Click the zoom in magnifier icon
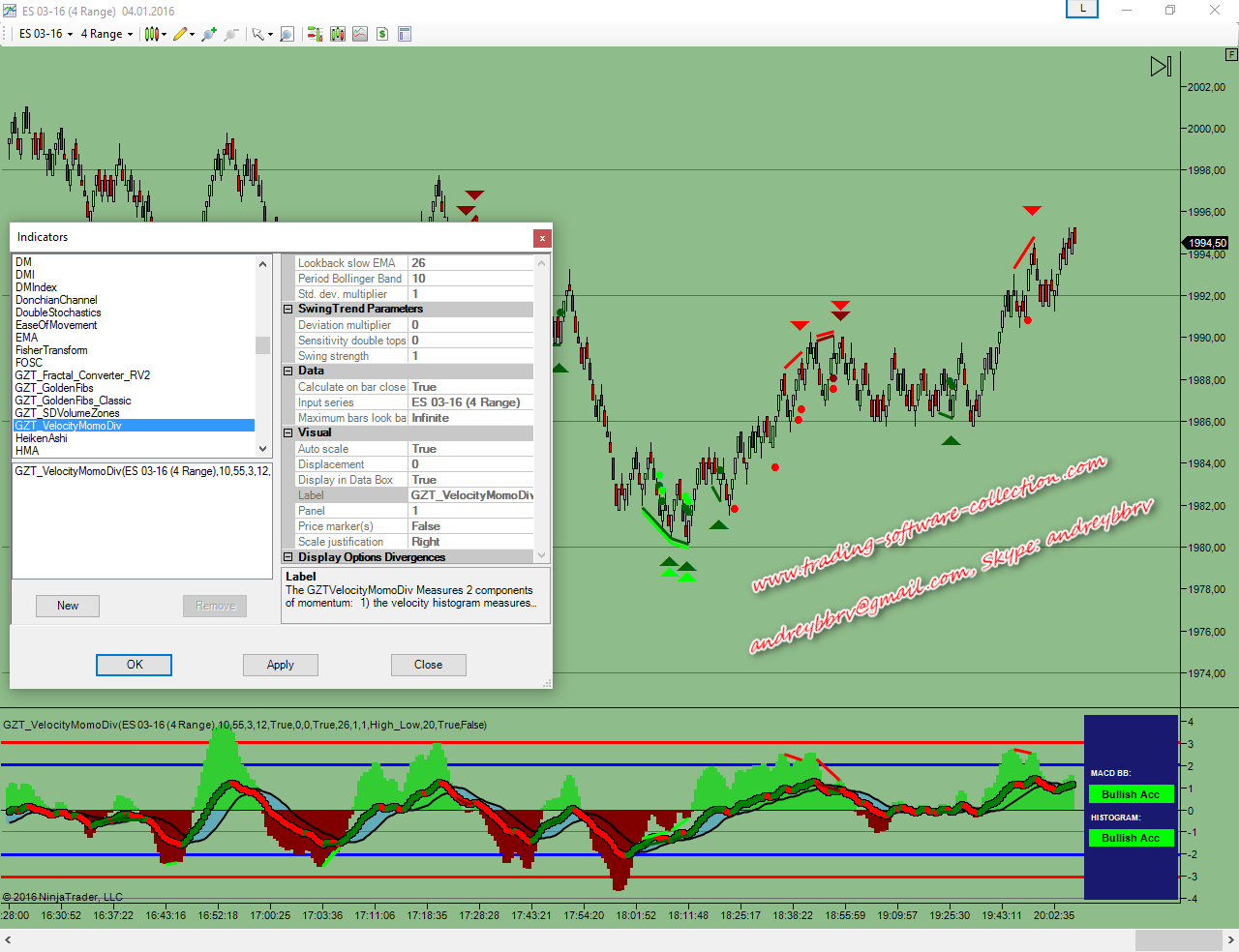1239x952 pixels. (208, 34)
